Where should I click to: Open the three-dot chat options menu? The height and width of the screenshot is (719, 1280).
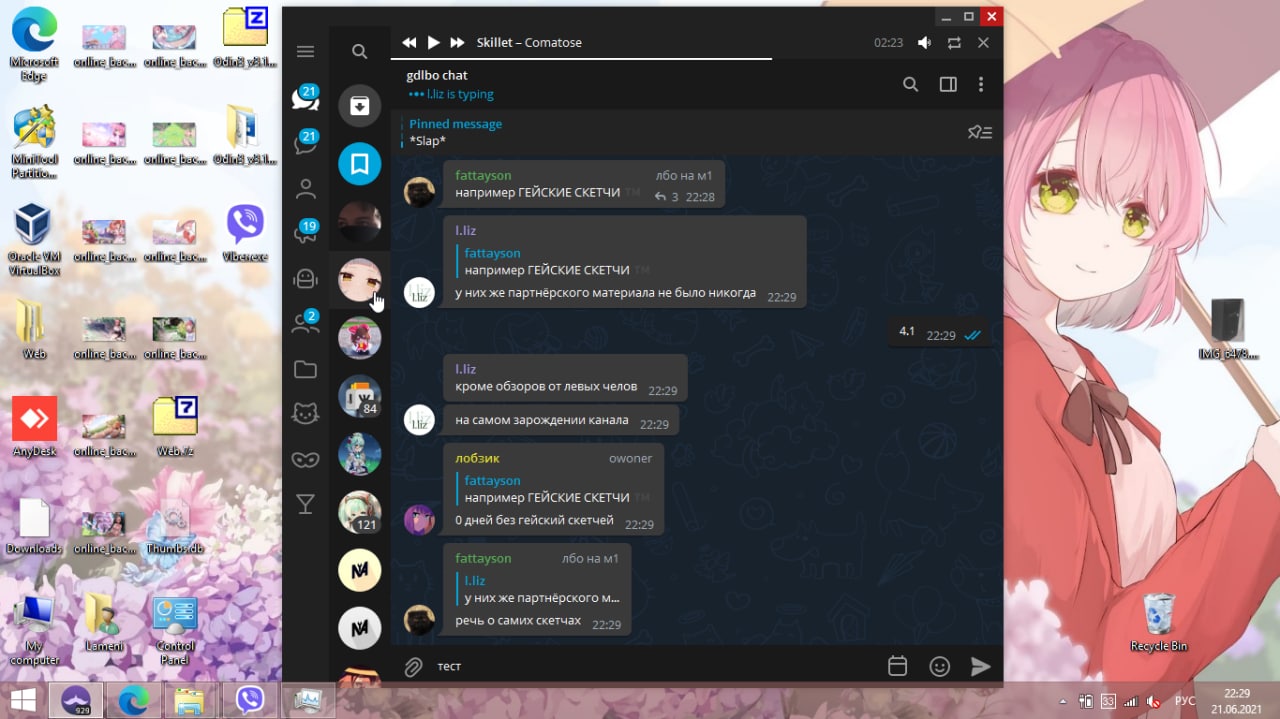point(981,85)
